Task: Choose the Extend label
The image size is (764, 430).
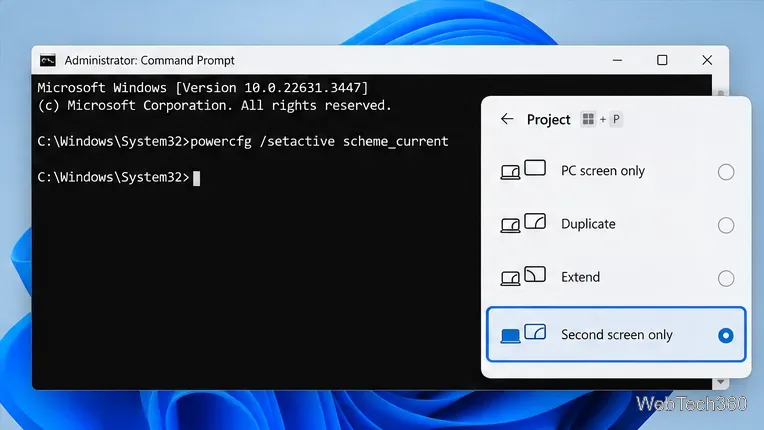Action: 580,277
